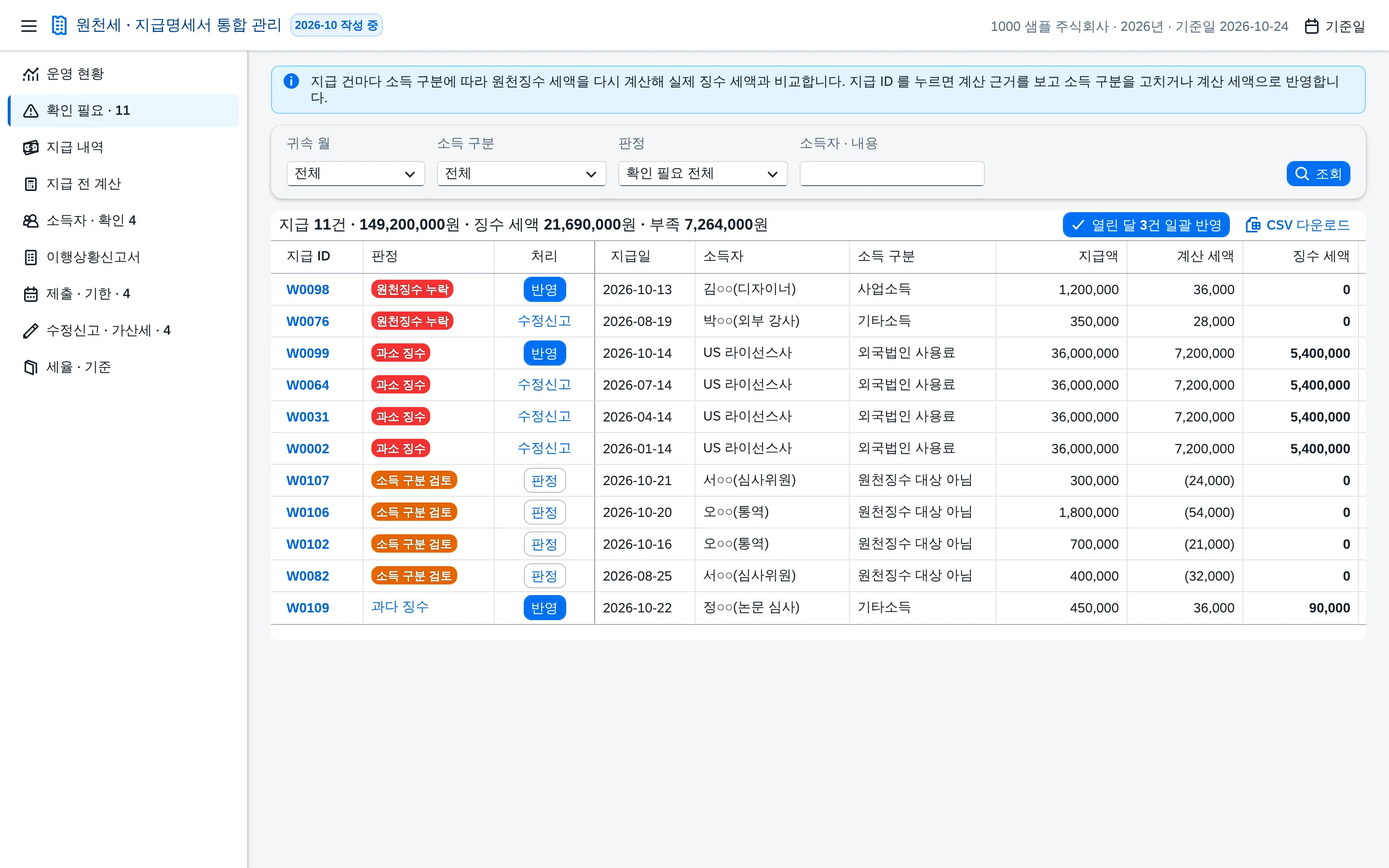Click the 과소 징수 badge for W0031
The height and width of the screenshot is (868, 1389).
[x=401, y=417]
